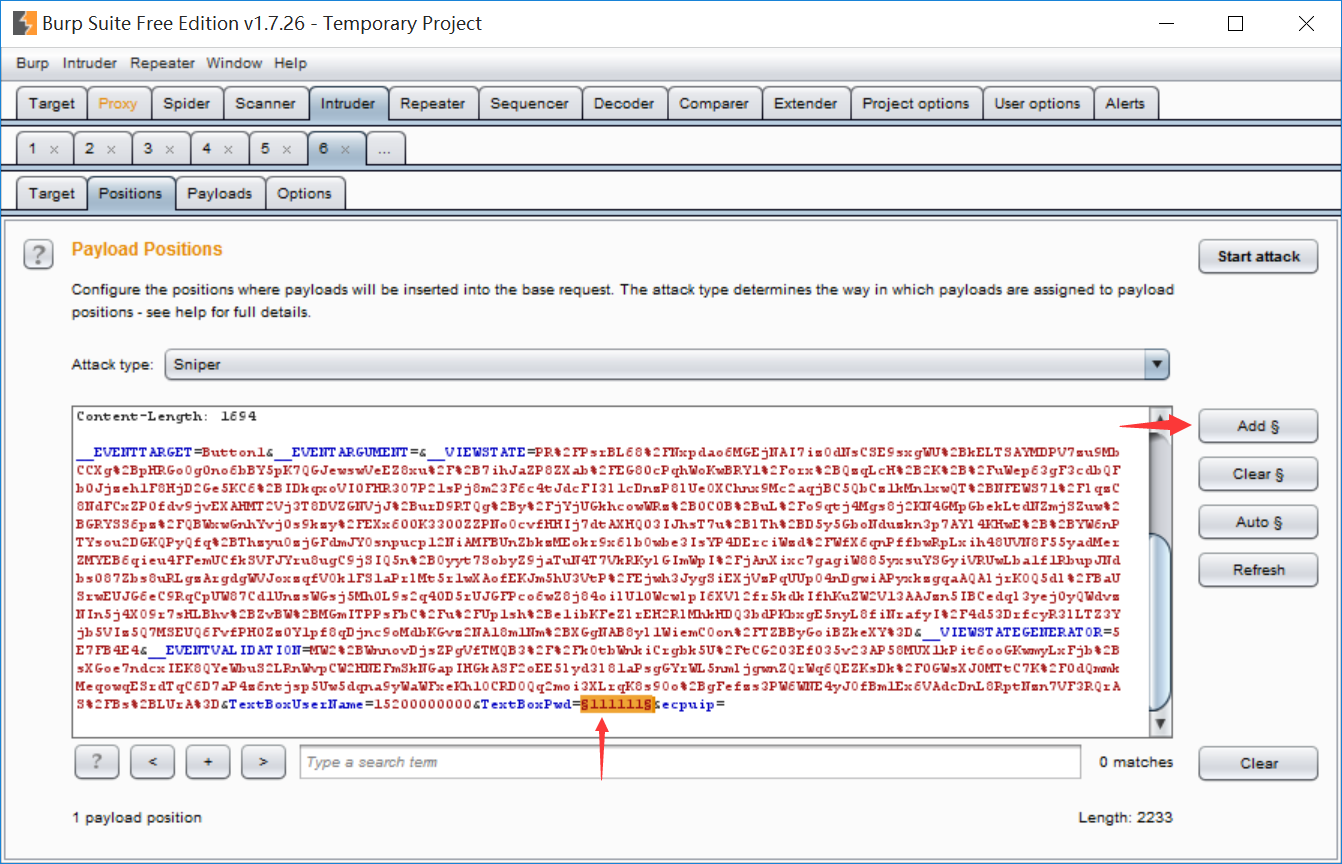Click the Start attack button

click(x=1258, y=256)
